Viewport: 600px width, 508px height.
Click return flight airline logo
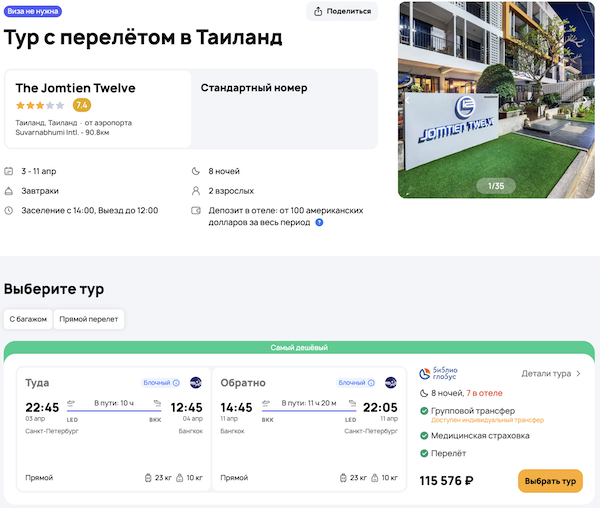pos(390,382)
